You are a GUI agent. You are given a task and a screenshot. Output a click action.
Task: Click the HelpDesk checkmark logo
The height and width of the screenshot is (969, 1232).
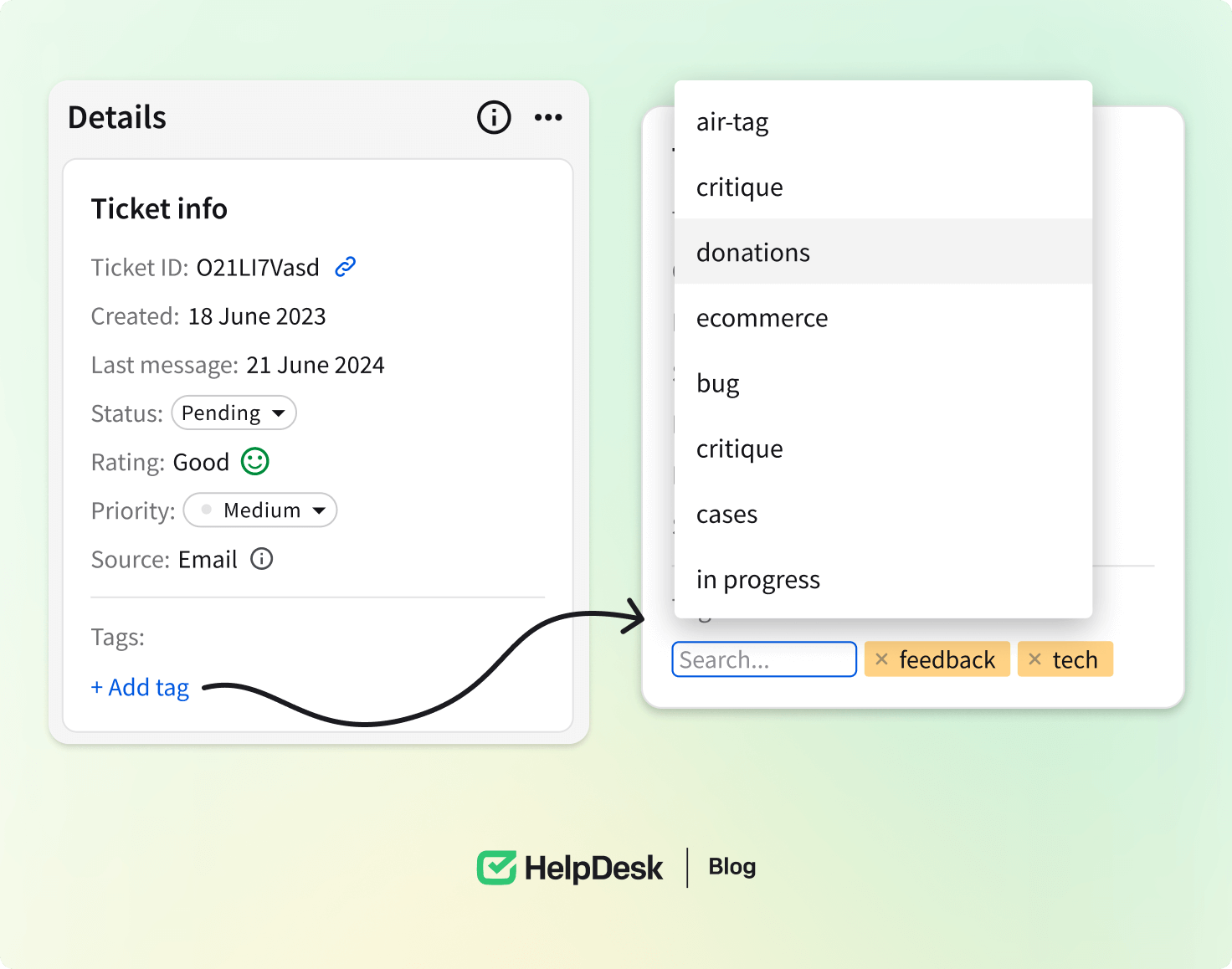[x=496, y=868]
